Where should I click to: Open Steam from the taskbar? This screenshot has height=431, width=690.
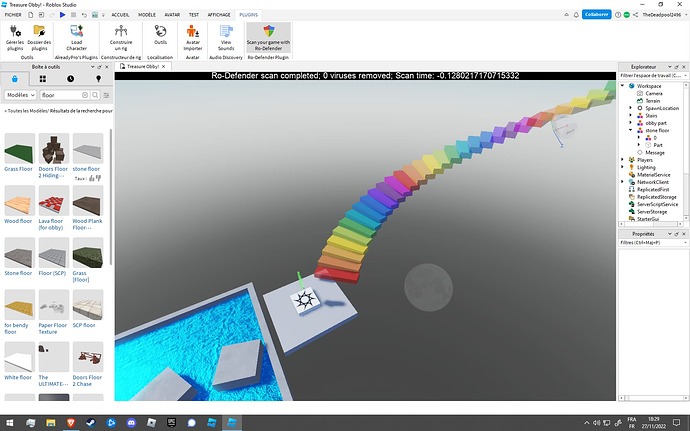pos(91,423)
